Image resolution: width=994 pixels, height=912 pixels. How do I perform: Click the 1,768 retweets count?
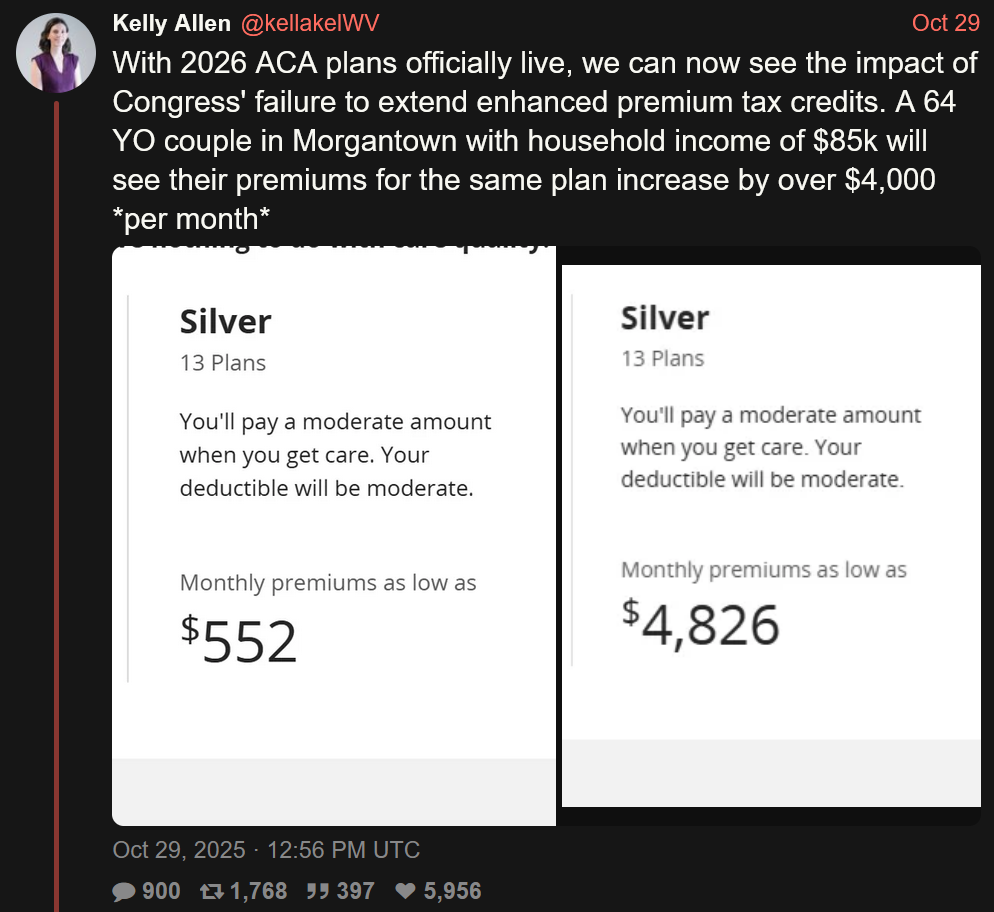click(259, 890)
